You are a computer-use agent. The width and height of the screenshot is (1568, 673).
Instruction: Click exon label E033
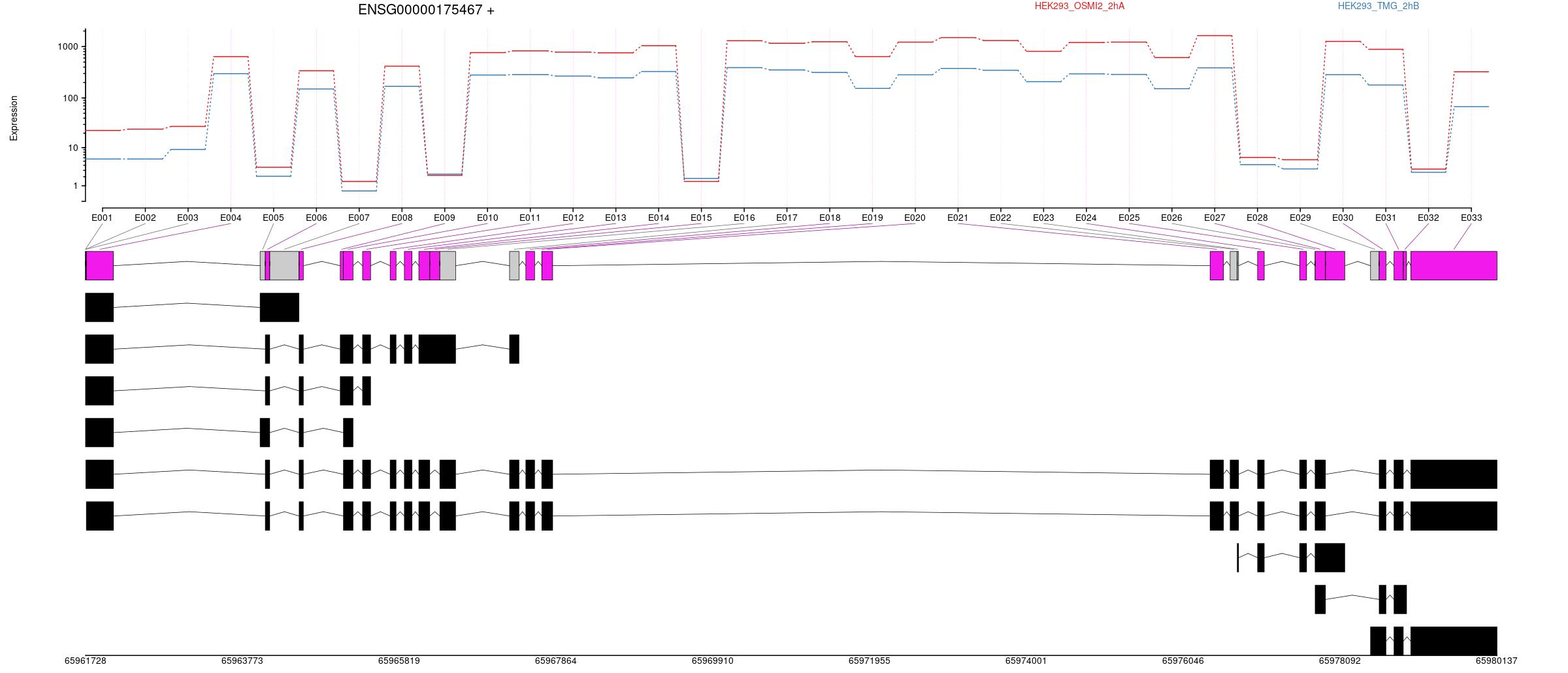tap(1471, 218)
